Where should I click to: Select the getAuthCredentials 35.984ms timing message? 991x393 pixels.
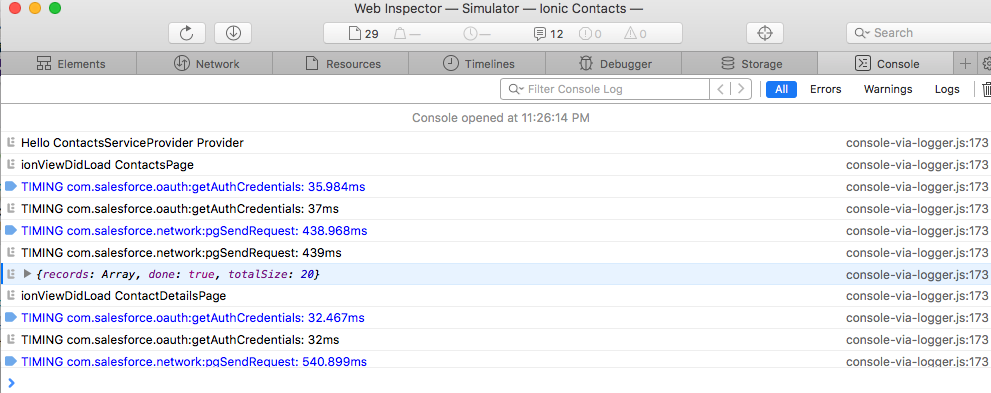click(x=193, y=187)
